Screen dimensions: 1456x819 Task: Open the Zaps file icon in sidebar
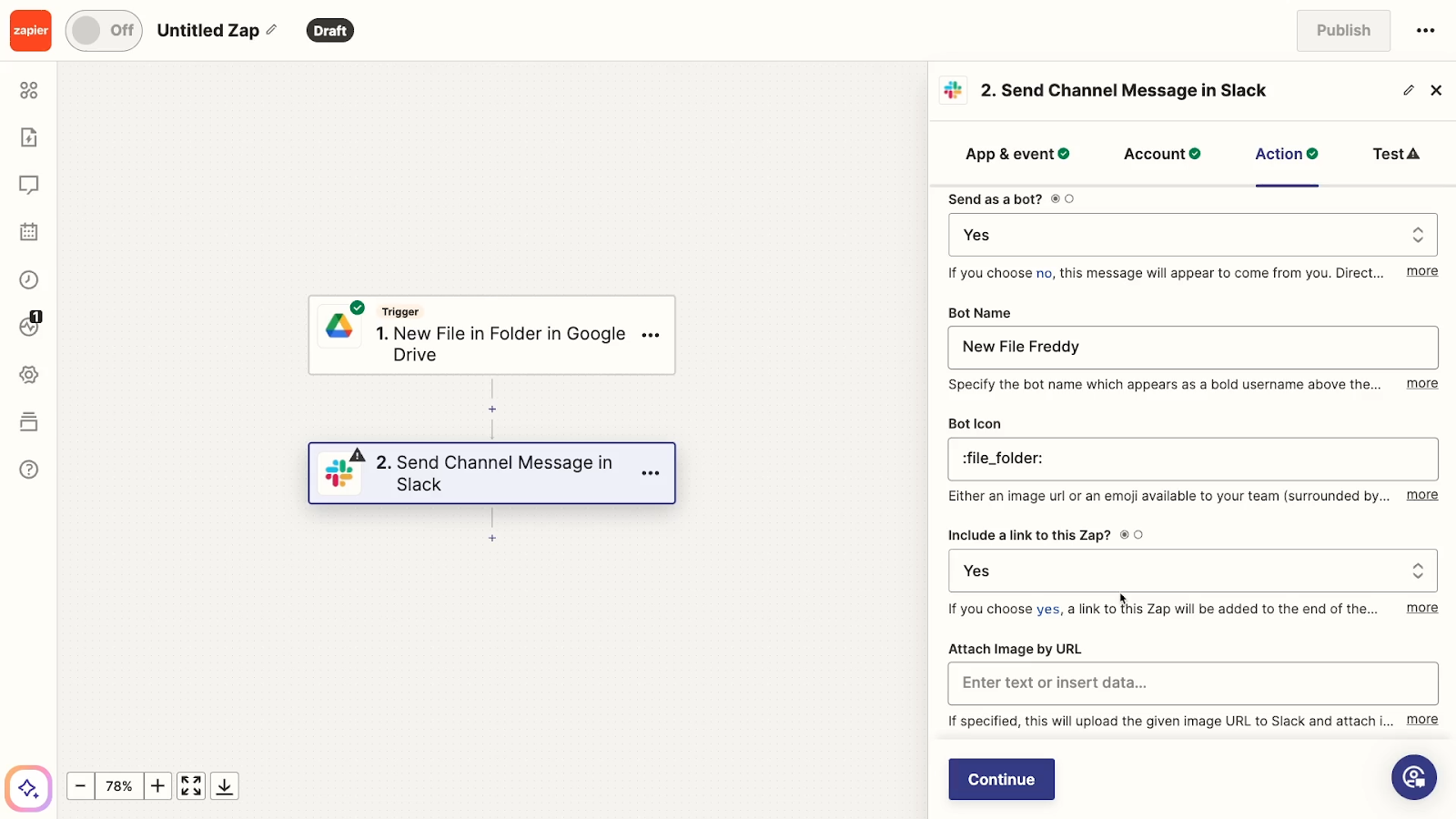(x=29, y=137)
